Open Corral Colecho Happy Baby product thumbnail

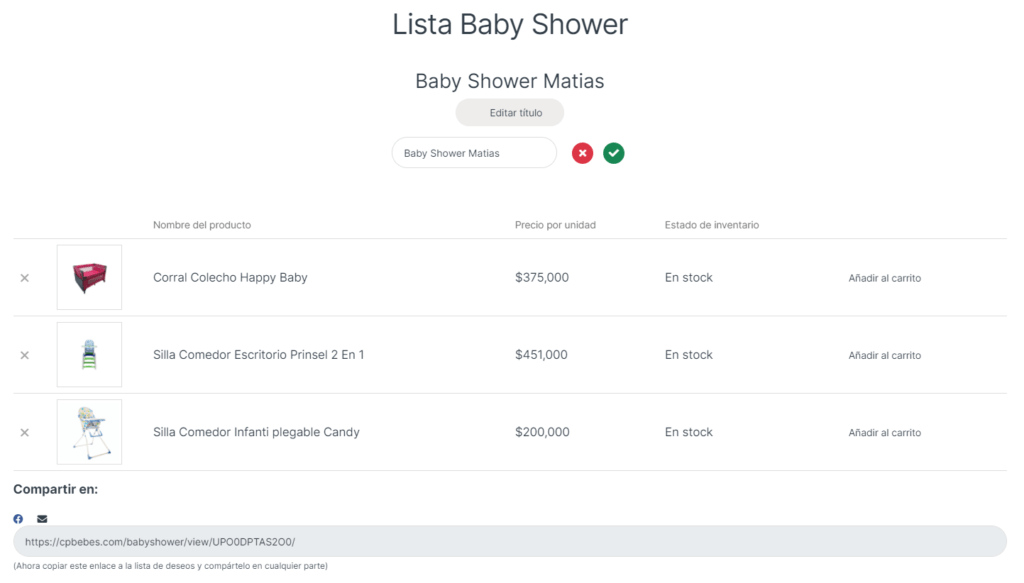90,278
